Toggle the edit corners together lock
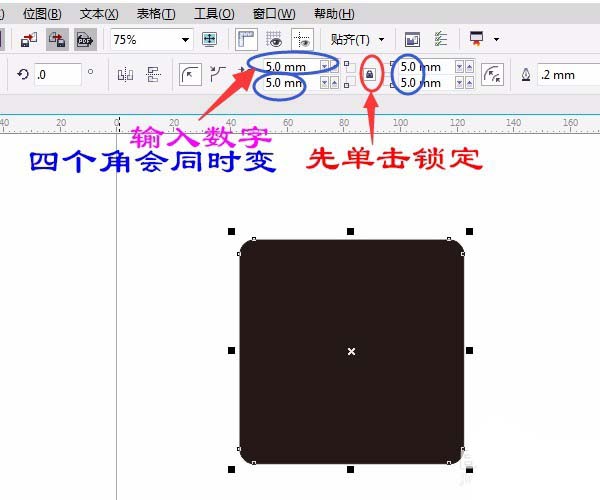Screen dimensions: 600x500 tap(370, 74)
